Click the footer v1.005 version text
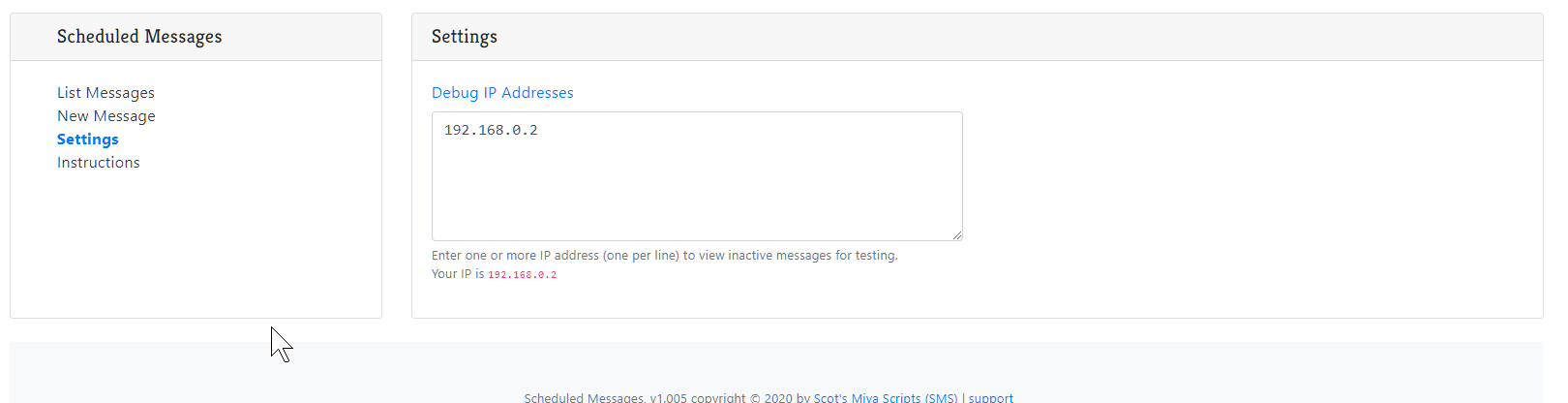Viewport: 1568px width, 403px height. pos(668,397)
